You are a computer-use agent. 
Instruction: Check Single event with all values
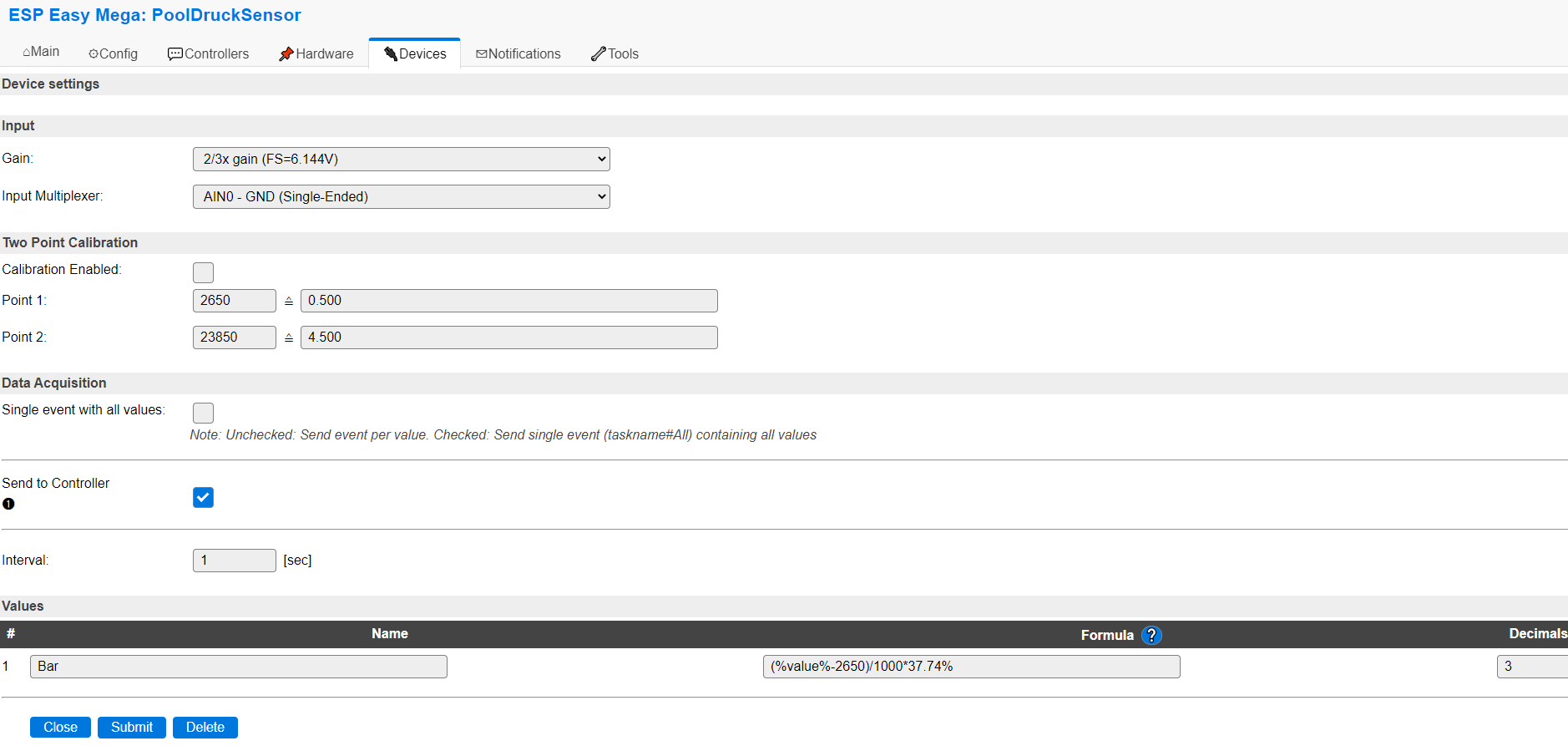click(x=203, y=413)
